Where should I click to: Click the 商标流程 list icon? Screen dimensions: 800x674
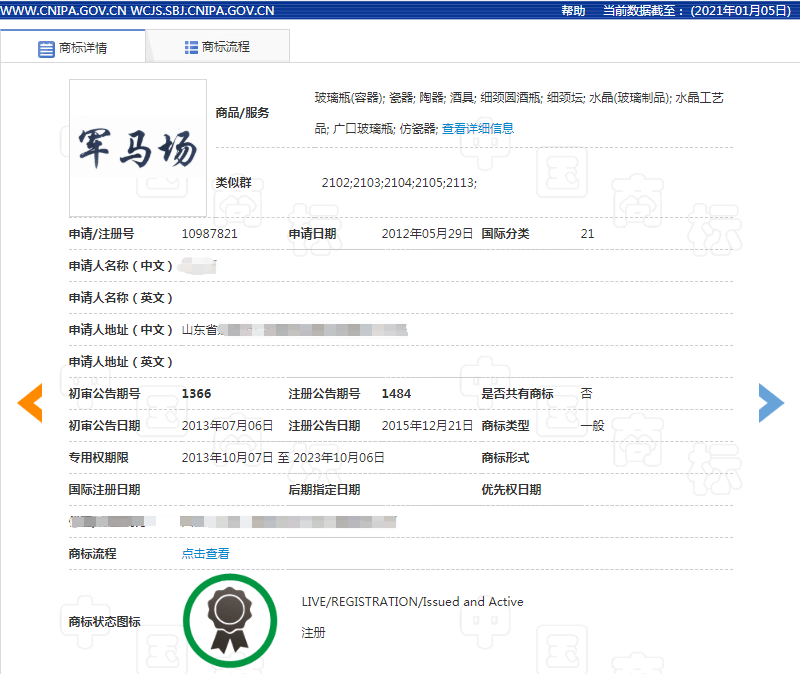[191, 47]
